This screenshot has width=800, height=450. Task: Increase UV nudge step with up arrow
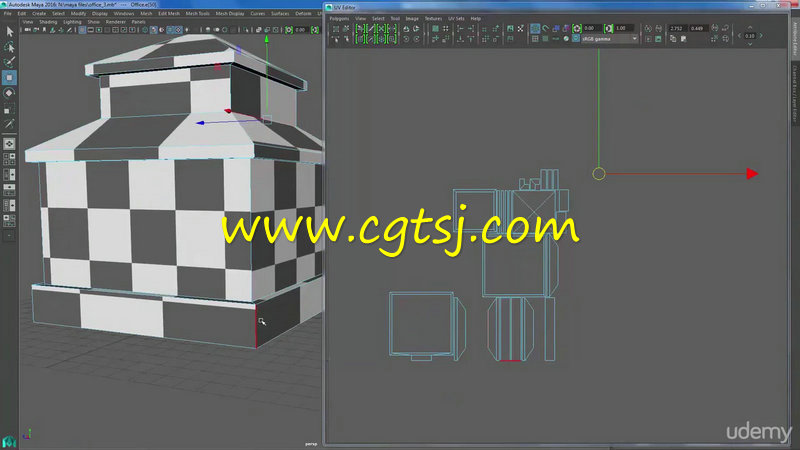click(750, 27)
